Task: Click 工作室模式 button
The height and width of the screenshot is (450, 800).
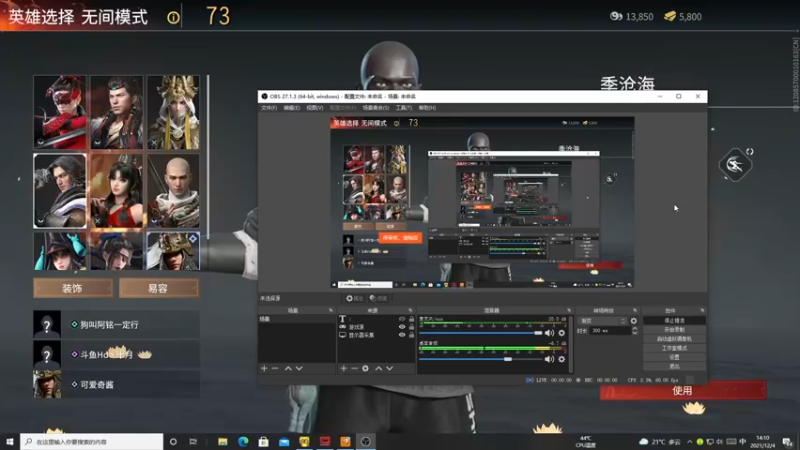Action: tap(674, 348)
